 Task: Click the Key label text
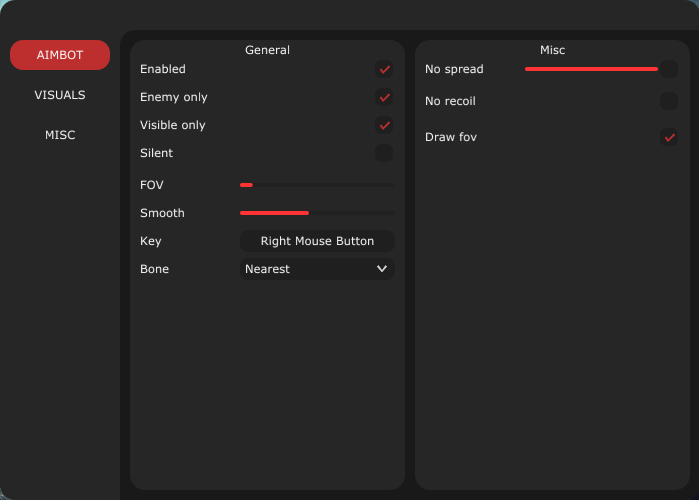tap(151, 241)
